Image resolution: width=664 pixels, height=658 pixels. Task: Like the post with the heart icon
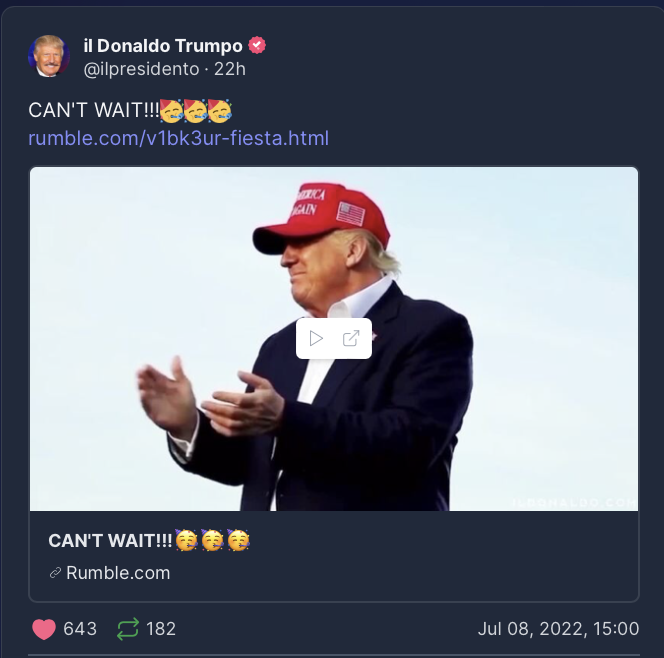[x=44, y=629]
